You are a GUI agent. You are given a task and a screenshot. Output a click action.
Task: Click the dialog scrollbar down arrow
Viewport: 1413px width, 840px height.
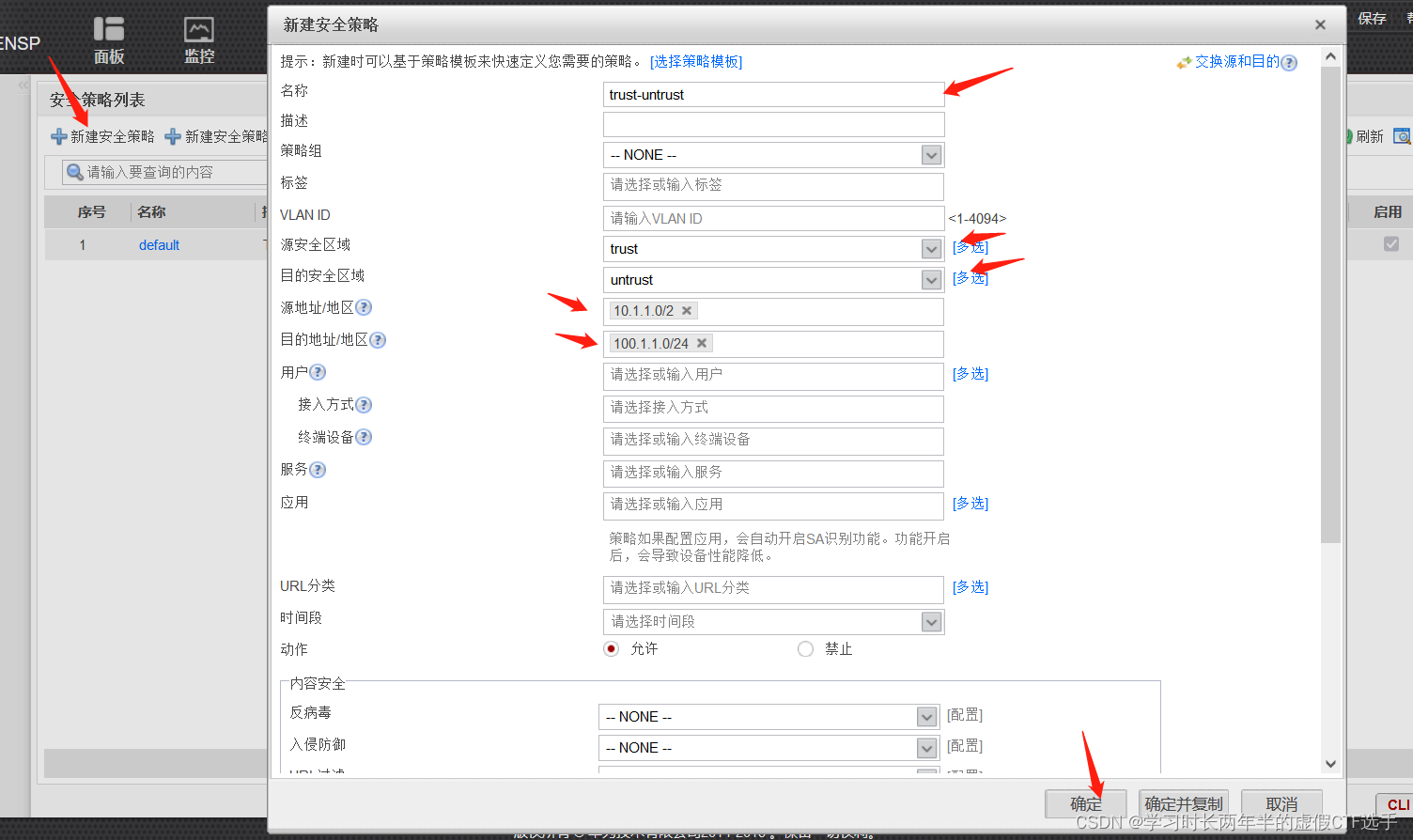coord(1330,764)
